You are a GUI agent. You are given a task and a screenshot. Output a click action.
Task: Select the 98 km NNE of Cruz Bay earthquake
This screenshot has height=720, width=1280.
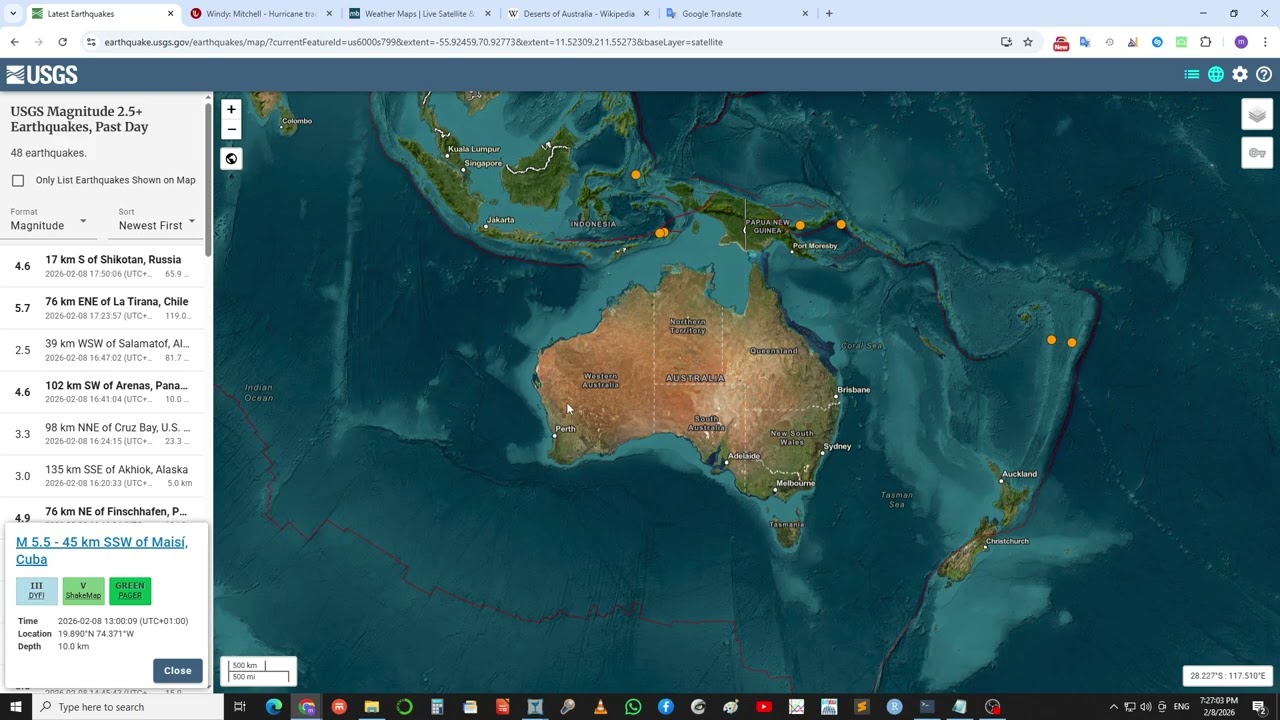101,434
